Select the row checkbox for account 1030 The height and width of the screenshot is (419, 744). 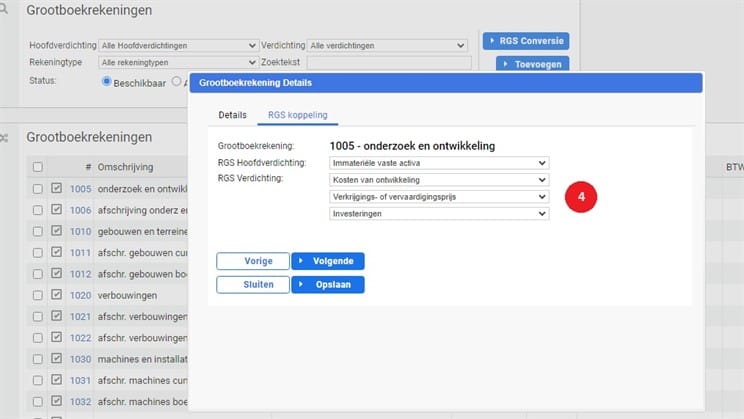(x=37, y=359)
